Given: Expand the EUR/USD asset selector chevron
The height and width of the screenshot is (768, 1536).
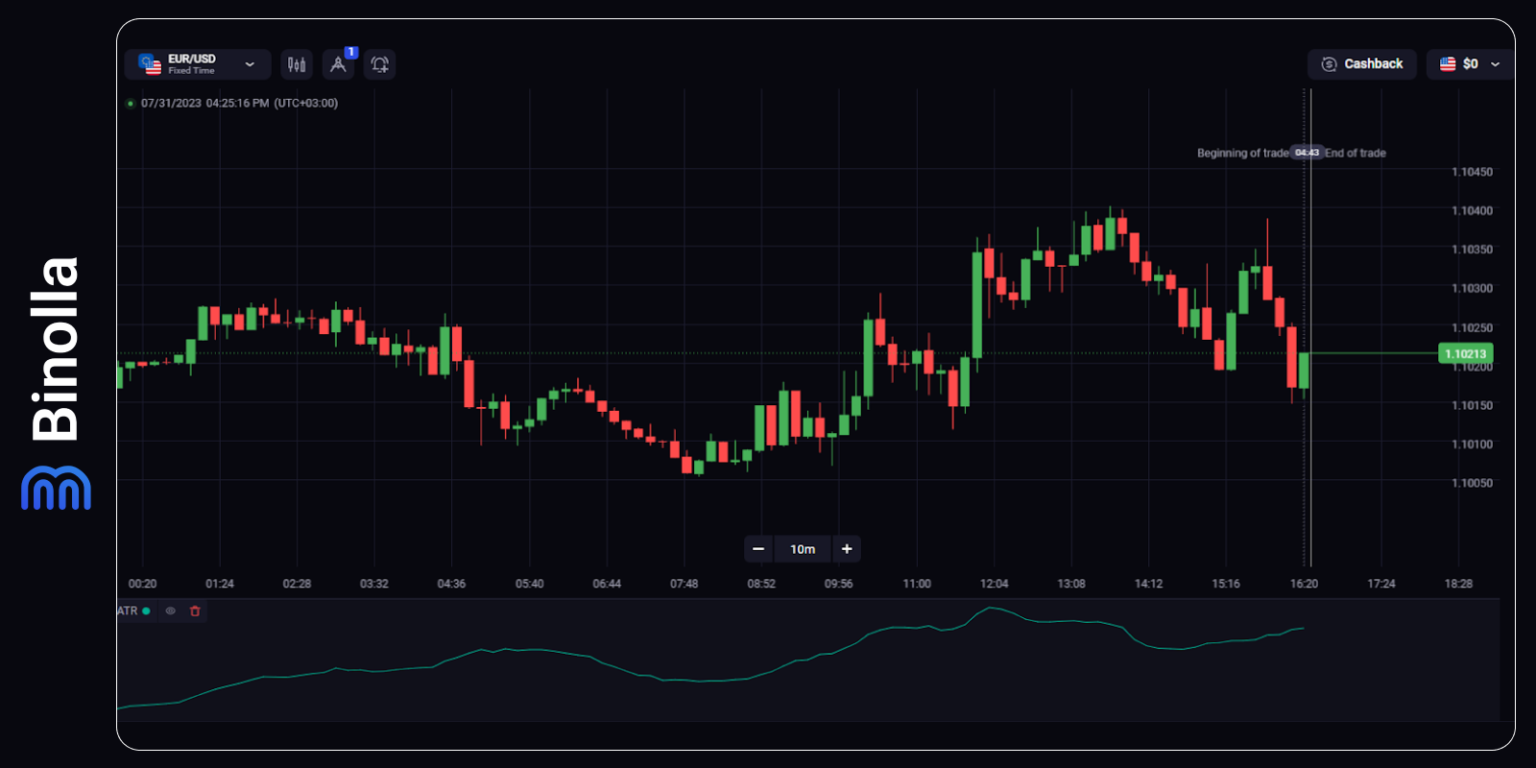Looking at the screenshot, I should coord(250,65).
